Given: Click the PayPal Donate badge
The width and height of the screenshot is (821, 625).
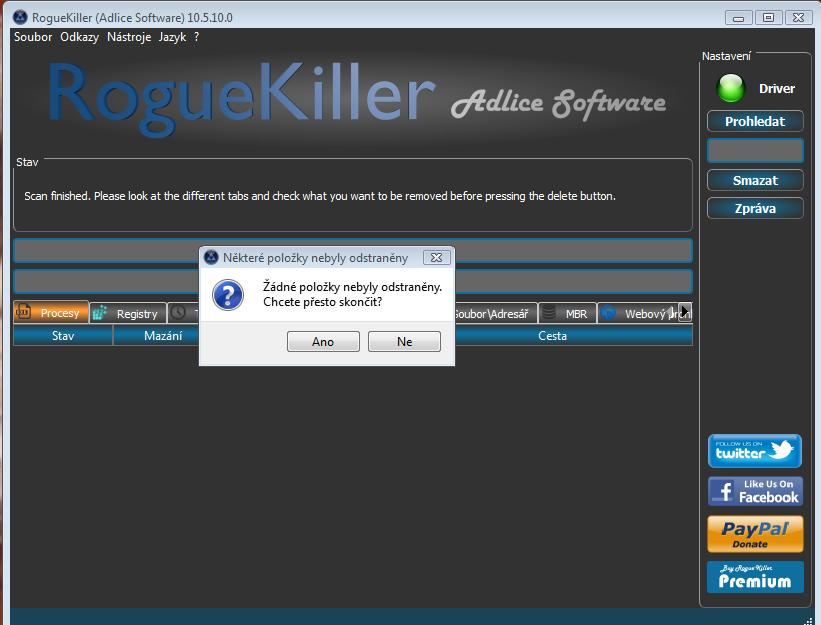Looking at the screenshot, I should [x=755, y=534].
